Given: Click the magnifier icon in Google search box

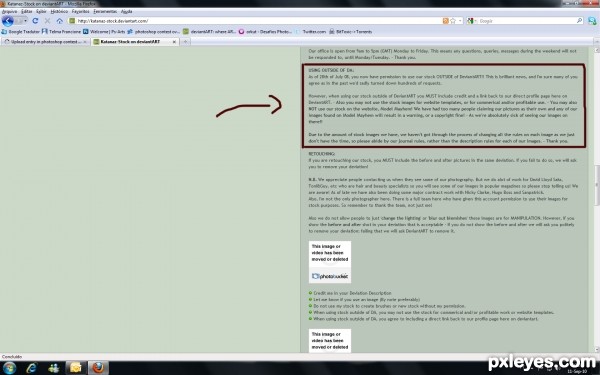Looking at the screenshot, I should tap(579, 21).
